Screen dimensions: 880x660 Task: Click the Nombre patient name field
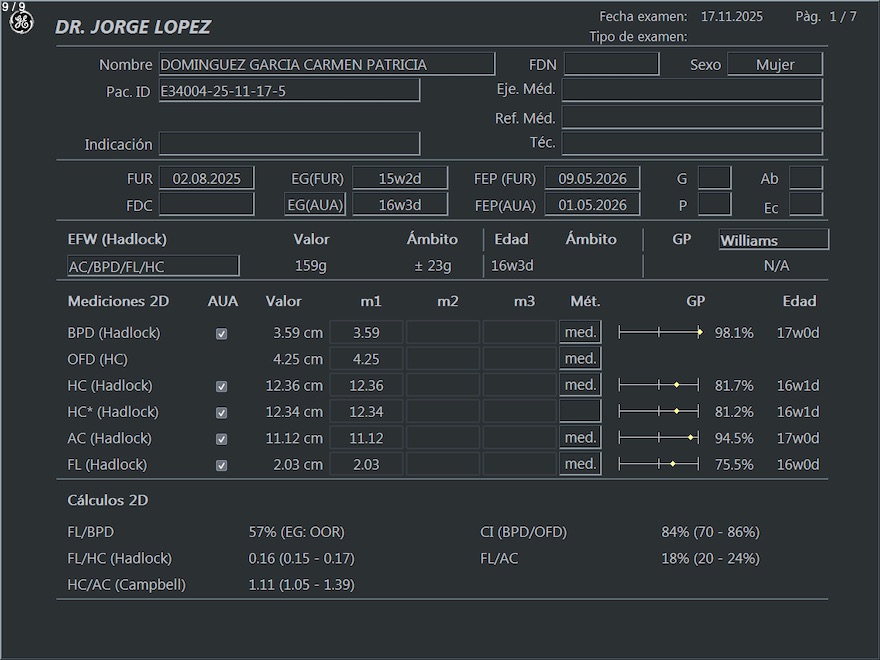[326, 64]
